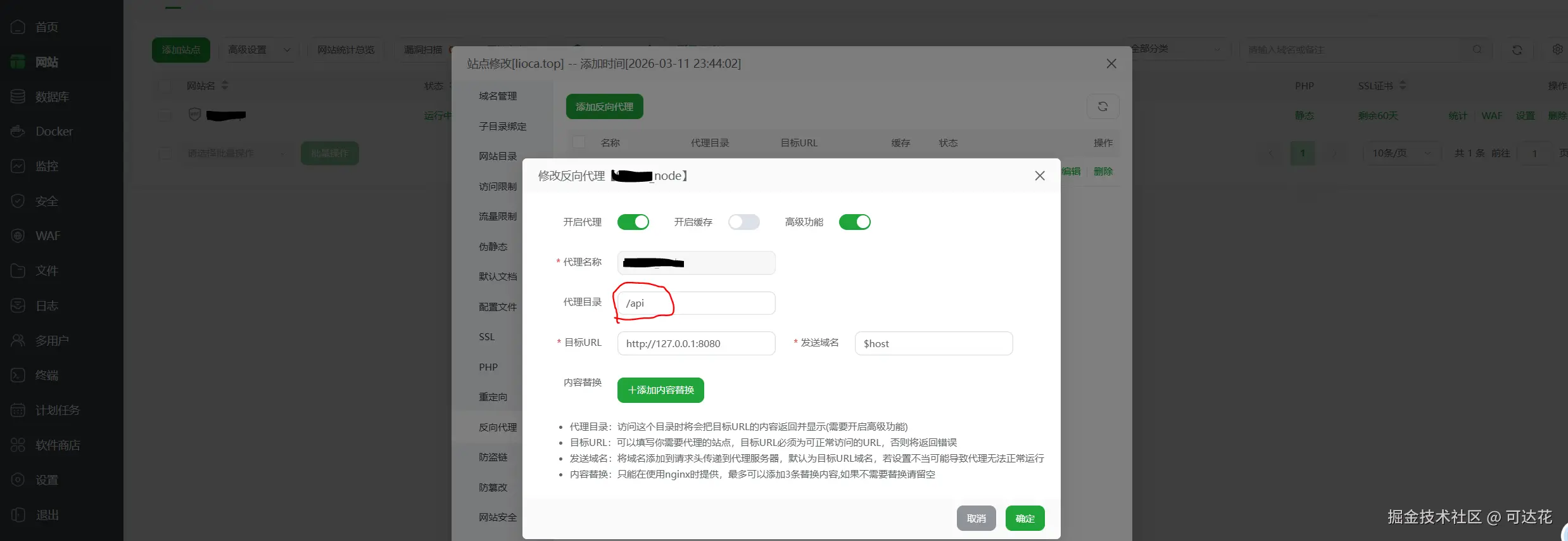Open the WAF sidebar icon
The height and width of the screenshot is (541, 1568).
pos(18,236)
